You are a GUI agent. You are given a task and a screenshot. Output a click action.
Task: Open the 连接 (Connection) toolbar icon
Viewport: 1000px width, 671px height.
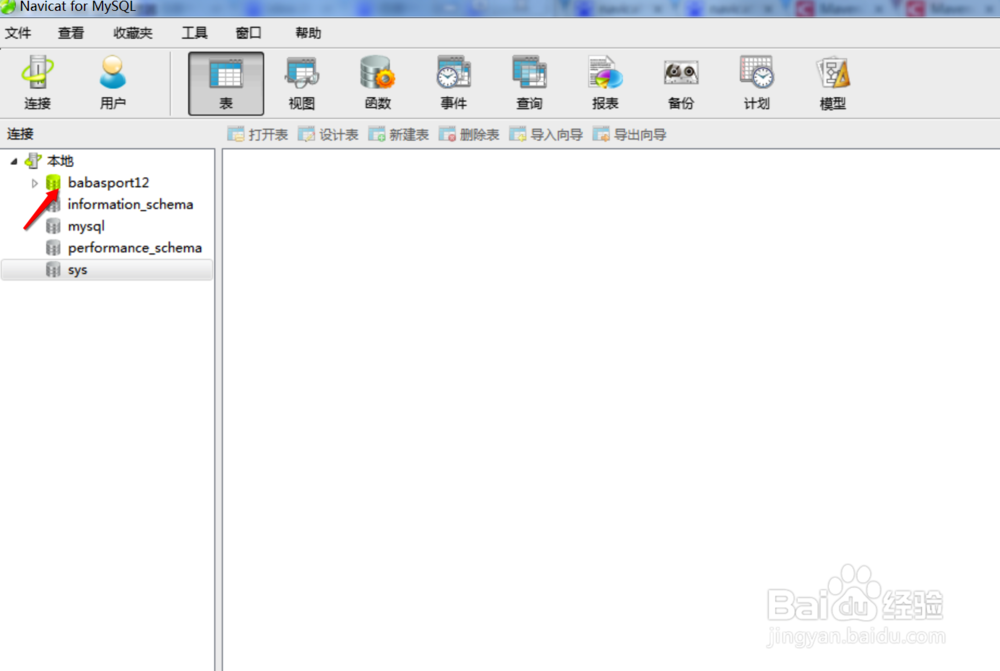click(x=38, y=83)
